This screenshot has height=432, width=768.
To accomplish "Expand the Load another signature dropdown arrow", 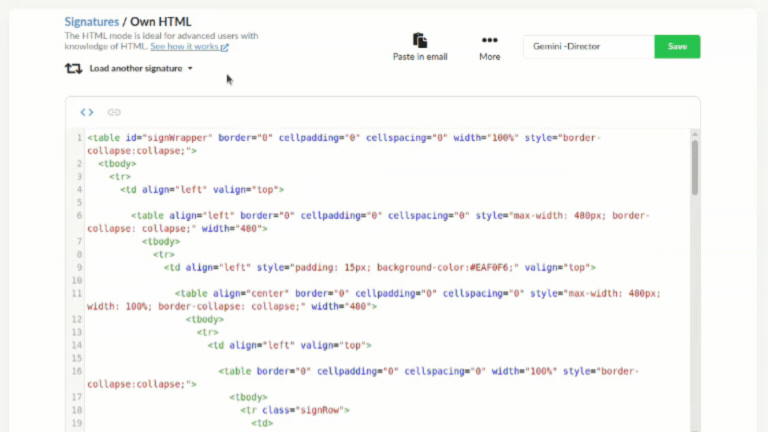I will (x=190, y=69).
